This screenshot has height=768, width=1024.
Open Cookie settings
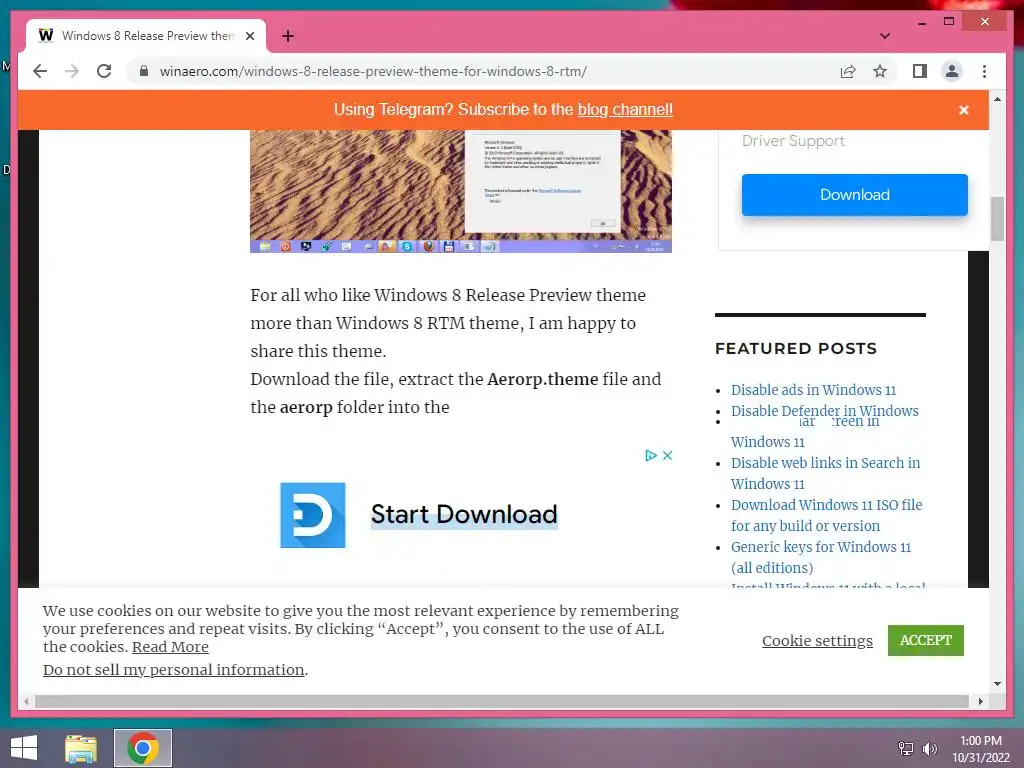pyautogui.click(x=817, y=641)
